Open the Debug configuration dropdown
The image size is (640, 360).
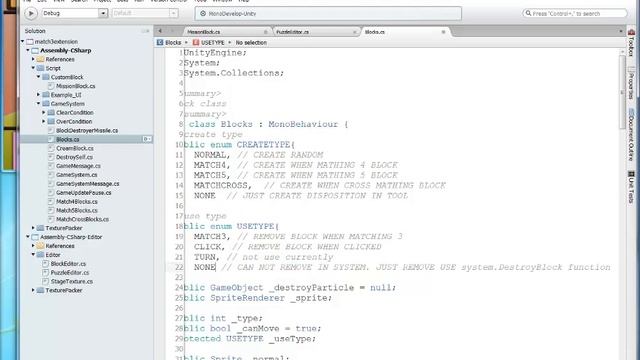click(x=75, y=13)
